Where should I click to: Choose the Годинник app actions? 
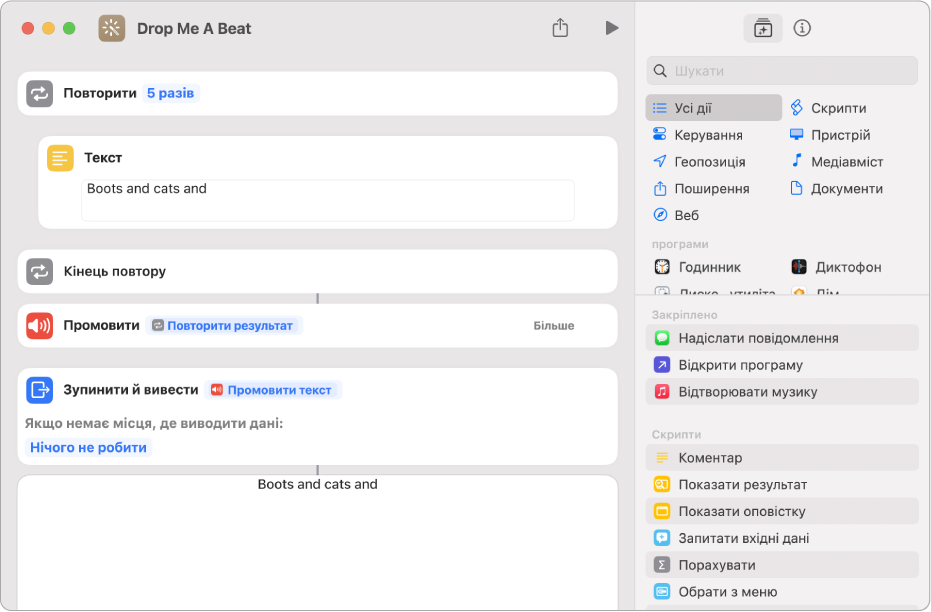[x=698, y=267]
